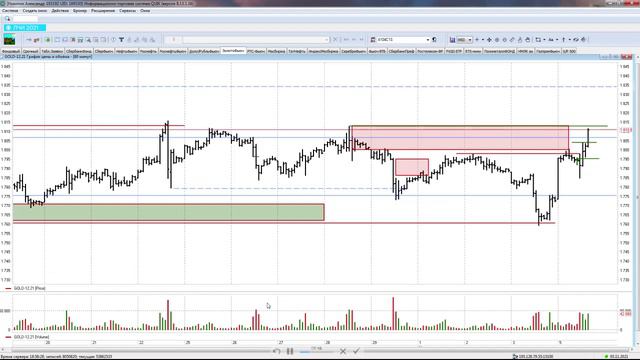640x360 pixels.
Task: Click the small pink rectangle on chart
Action: click(412, 167)
